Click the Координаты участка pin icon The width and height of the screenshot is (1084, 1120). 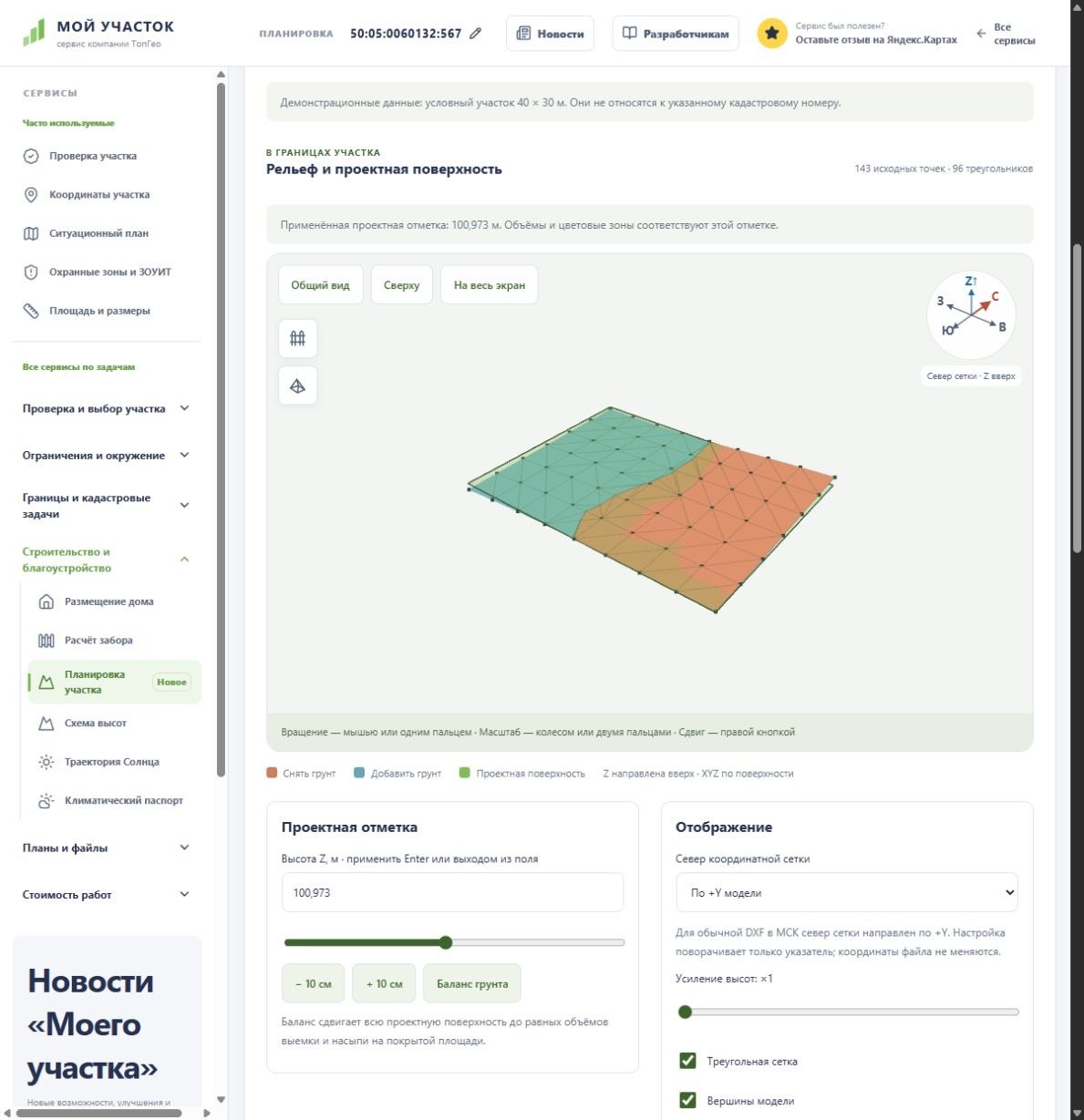coord(31,195)
